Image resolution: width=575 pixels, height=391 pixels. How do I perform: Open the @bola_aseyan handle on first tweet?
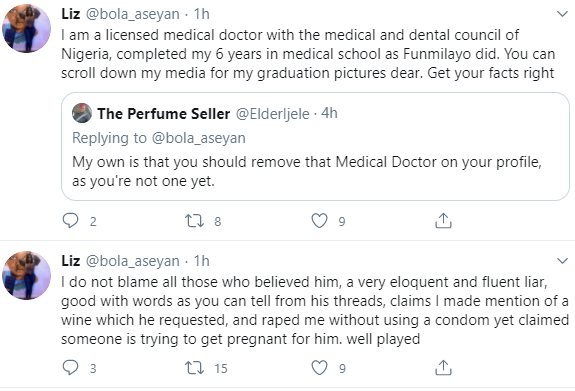click(132, 14)
